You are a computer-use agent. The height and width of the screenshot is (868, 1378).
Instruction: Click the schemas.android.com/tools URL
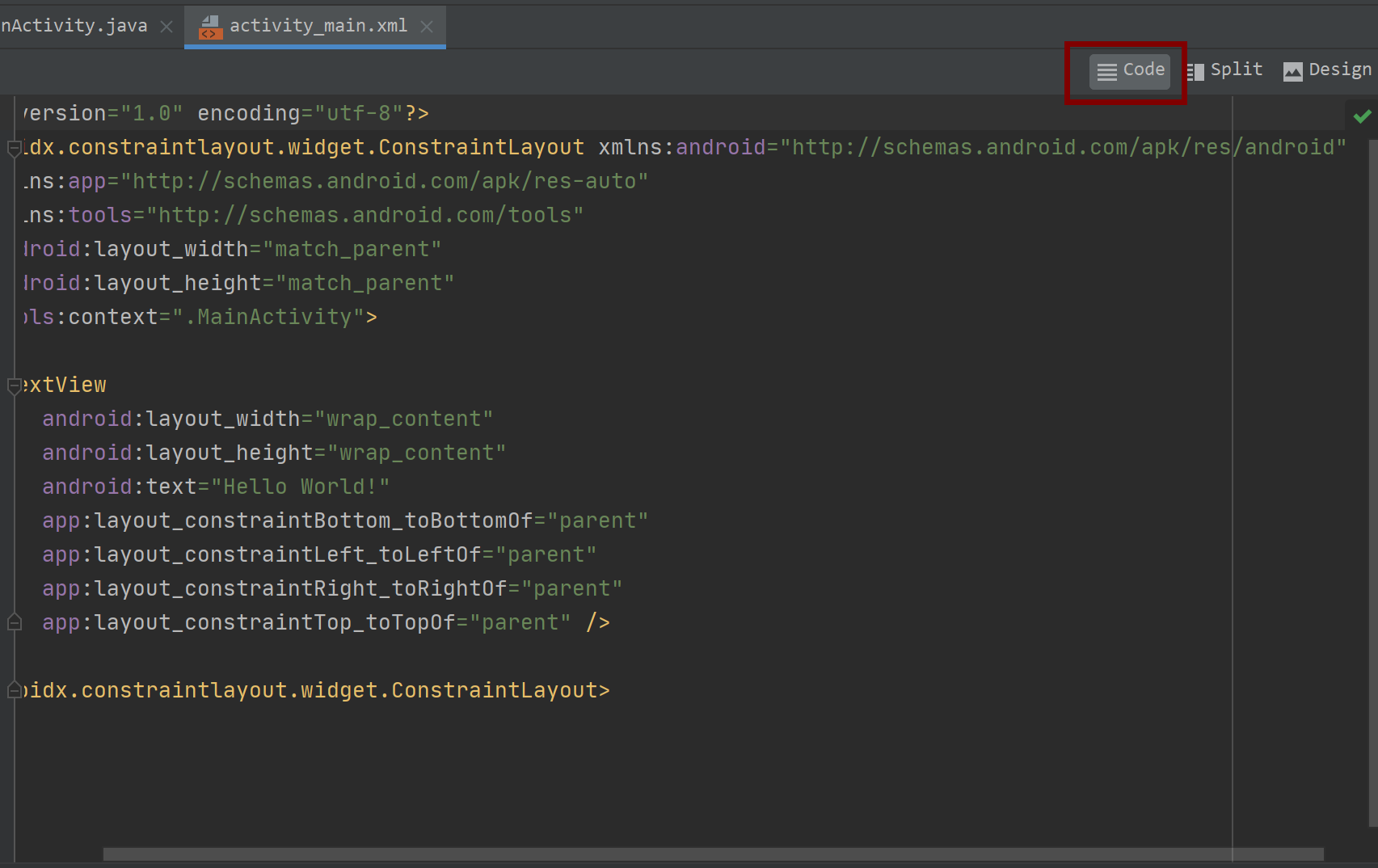365,215
